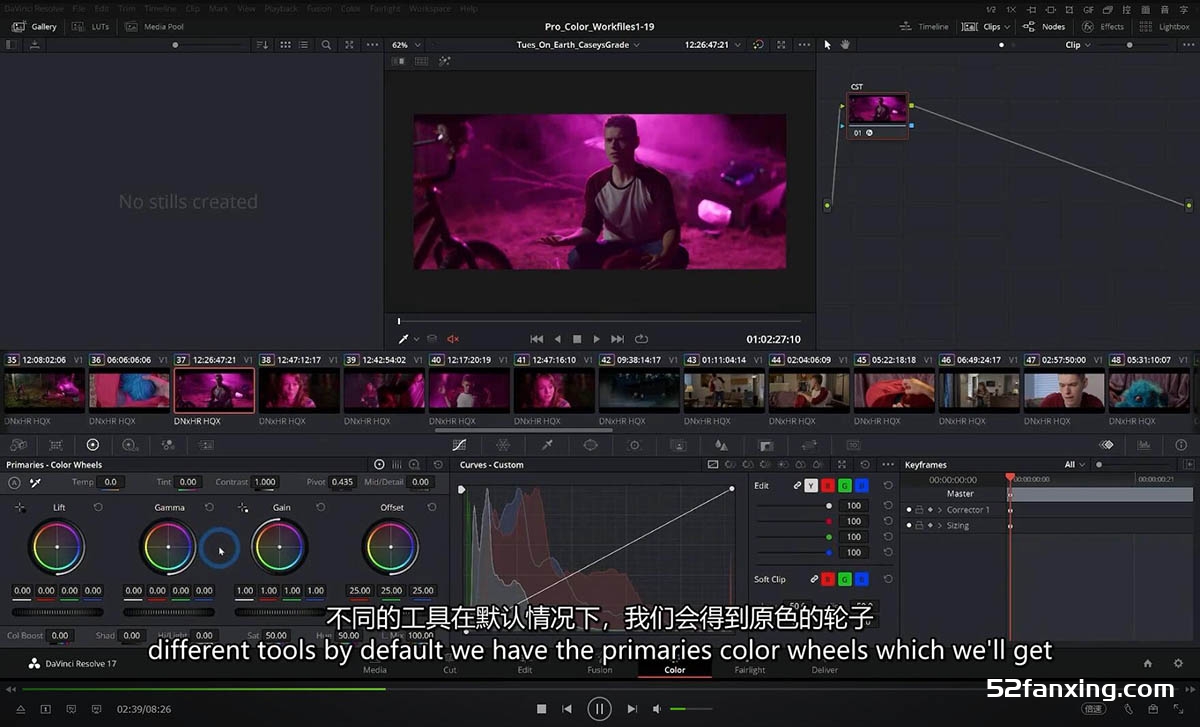Toggle curve channel ganging link in Edit row
Viewport: 1200px width, 727px height.
pyautogui.click(x=798, y=486)
